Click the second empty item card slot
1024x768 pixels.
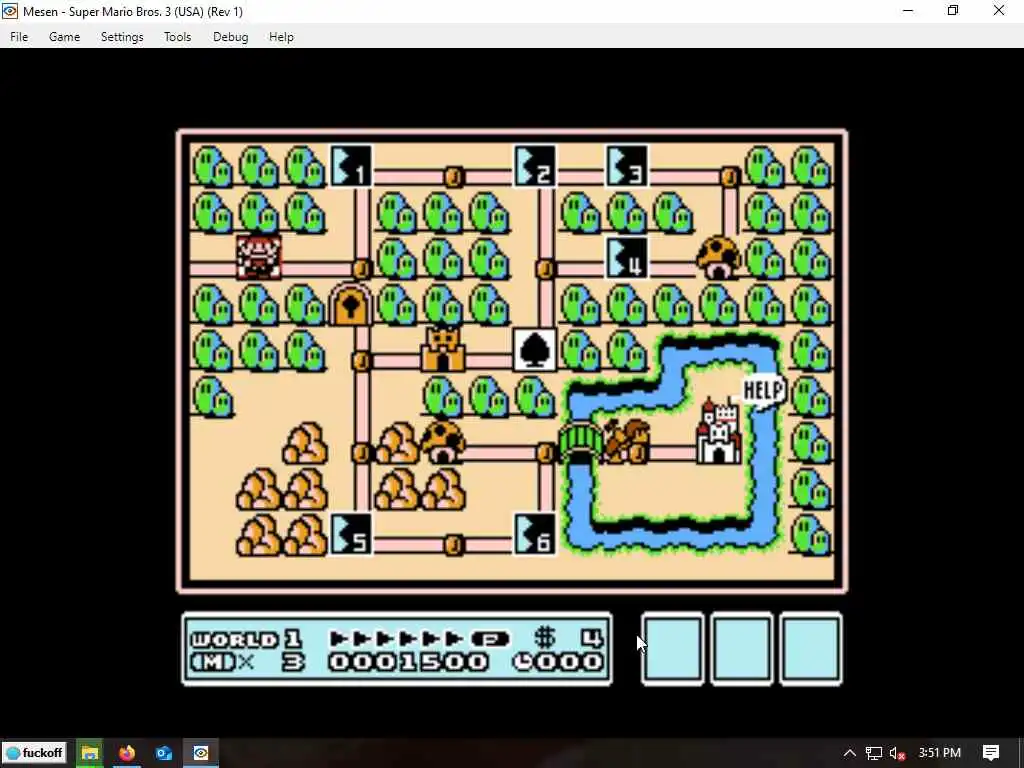click(x=742, y=649)
